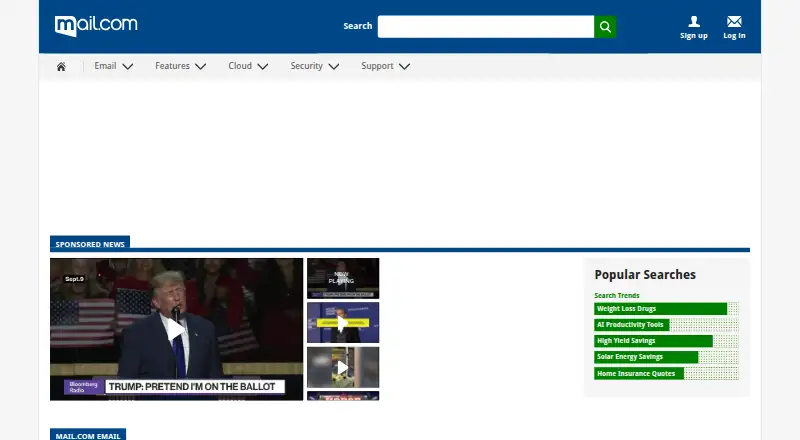This screenshot has height=440, width=800.
Task: Expand the Features dropdown chevron
Action: 201,66
